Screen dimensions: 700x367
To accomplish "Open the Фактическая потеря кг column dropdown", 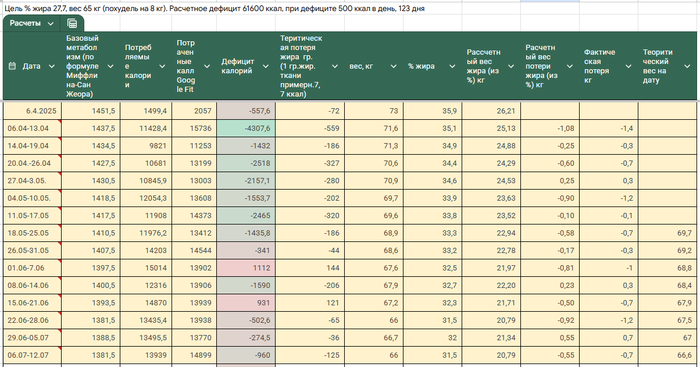I will coord(628,66).
